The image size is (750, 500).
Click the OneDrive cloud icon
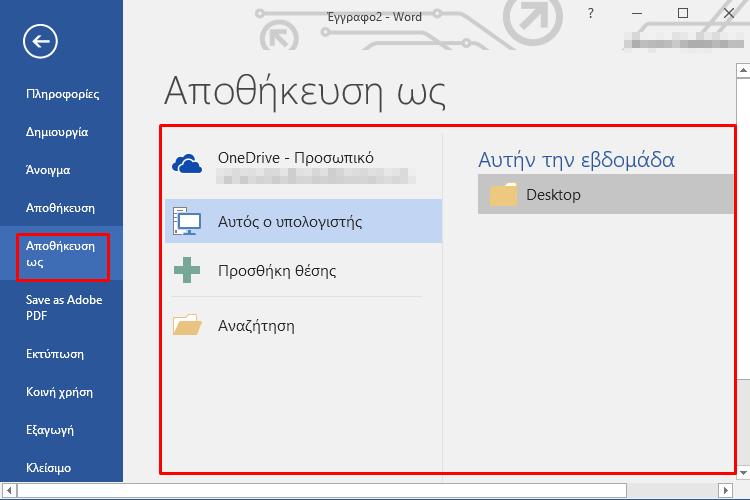click(x=187, y=164)
